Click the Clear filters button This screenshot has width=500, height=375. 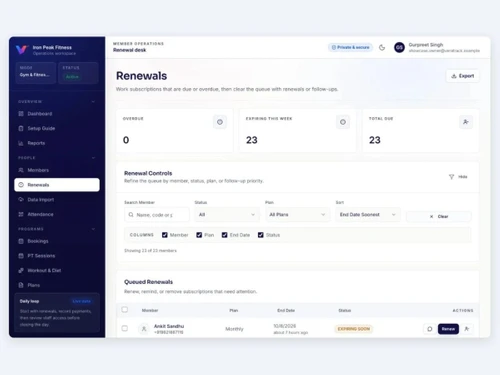point(439,216)
